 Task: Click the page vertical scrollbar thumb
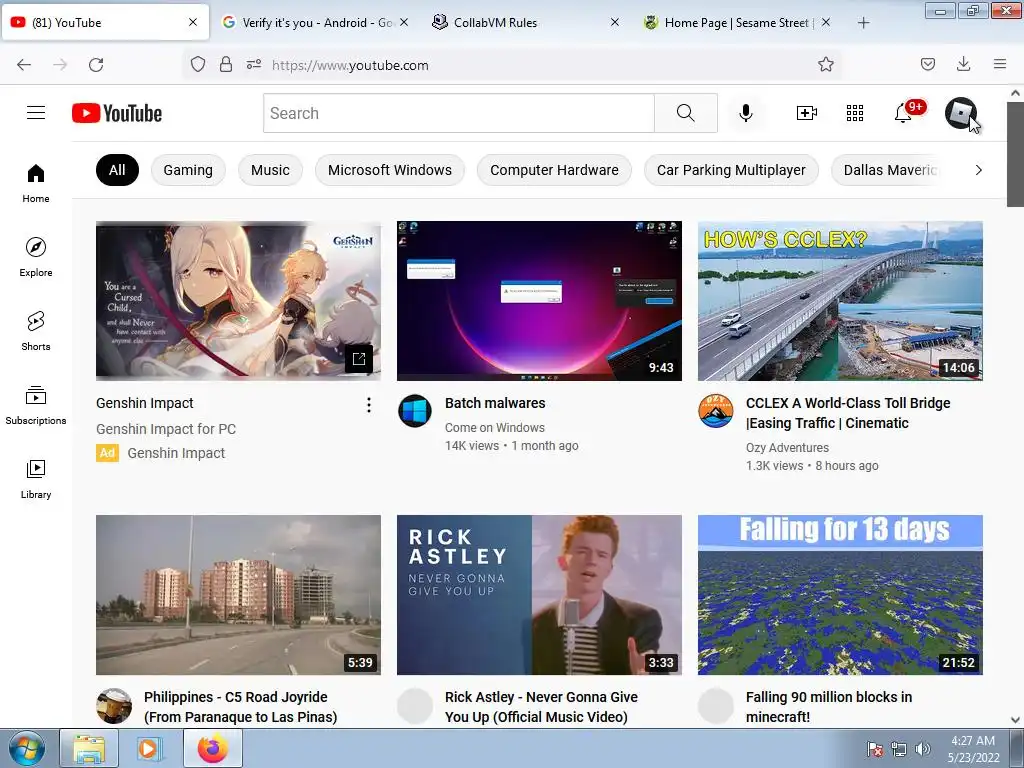[1015, 153]
